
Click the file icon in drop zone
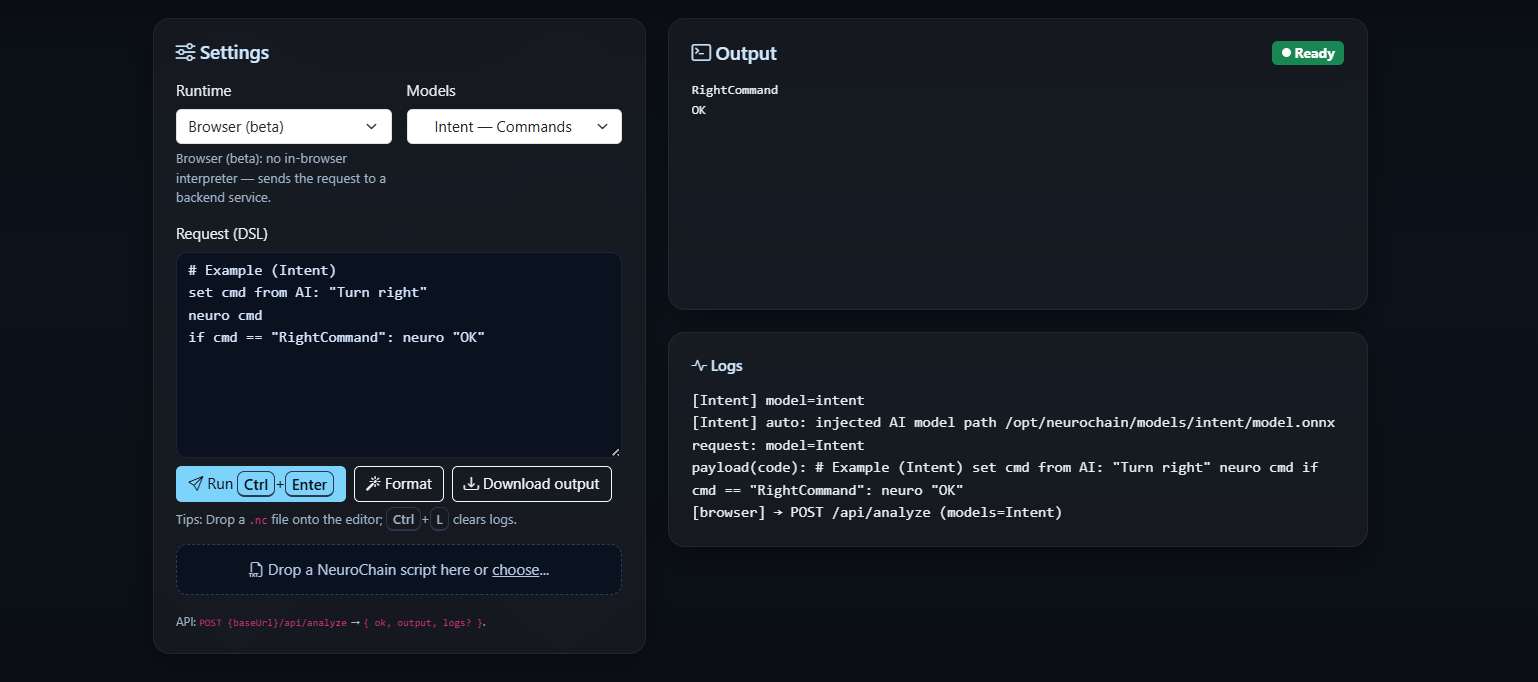[x=256, y=570]
